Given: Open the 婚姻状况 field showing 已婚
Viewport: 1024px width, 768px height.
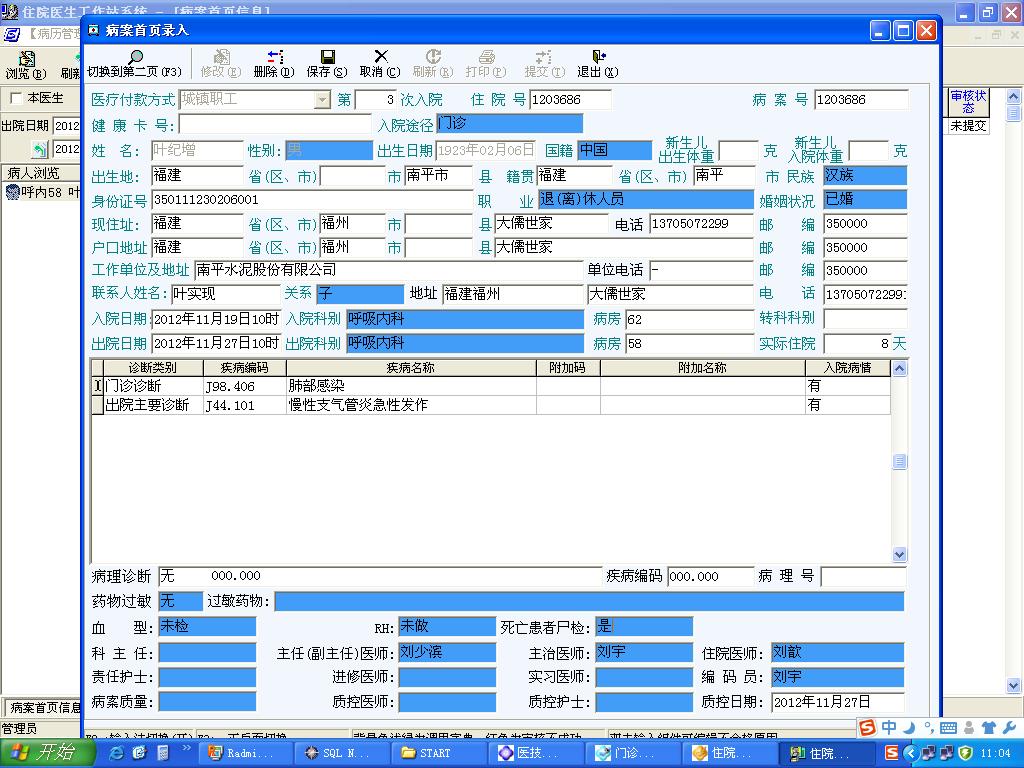Looking at the screenshot, I should tap(865, 199).
